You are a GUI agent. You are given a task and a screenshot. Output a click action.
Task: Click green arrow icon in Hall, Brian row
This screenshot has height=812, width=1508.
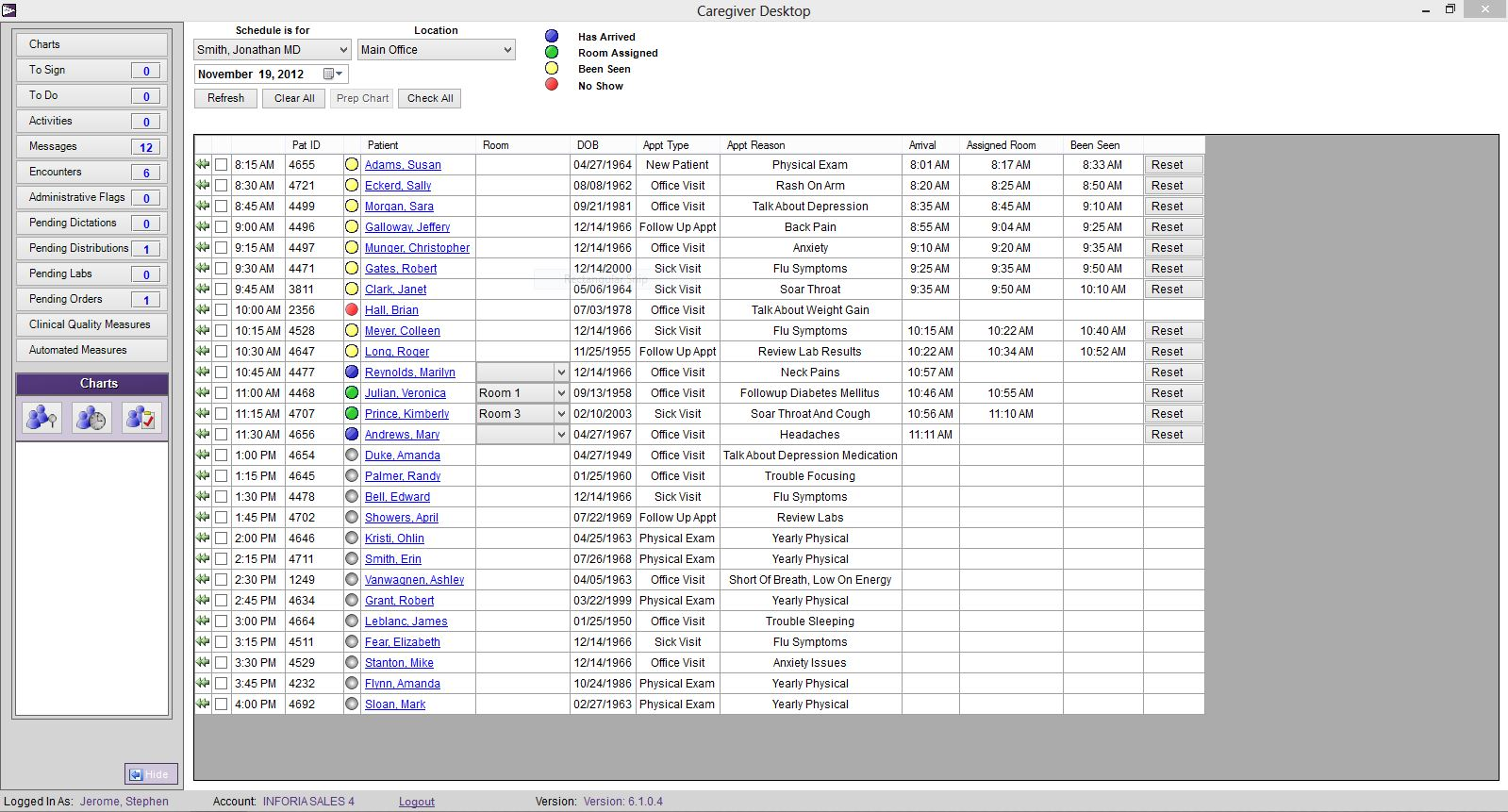(x=203, y=309)
